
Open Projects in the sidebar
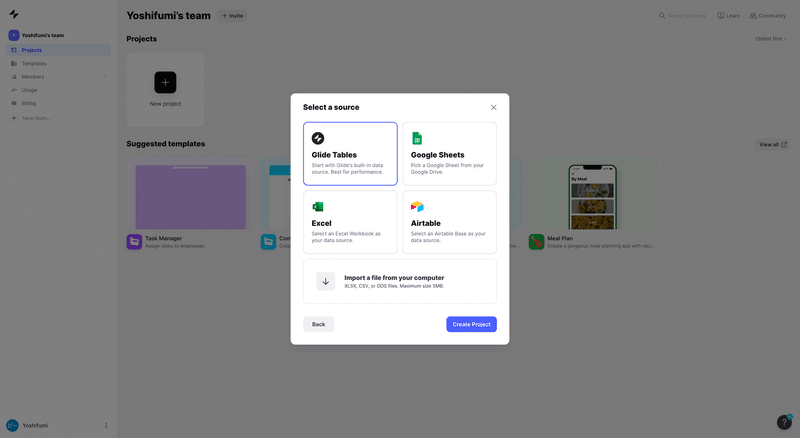point(58,50)
